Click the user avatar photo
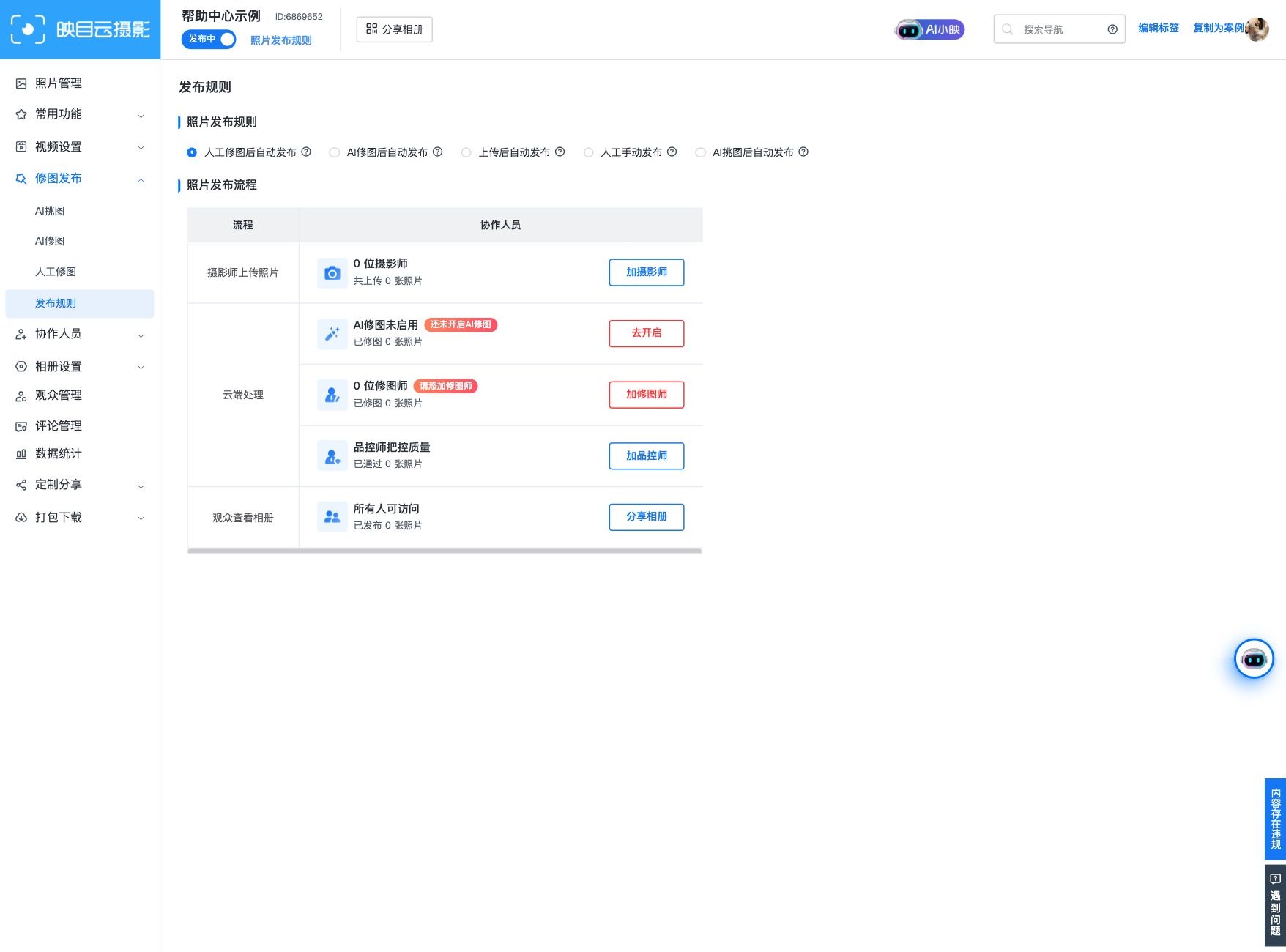 coord(1257,29)
